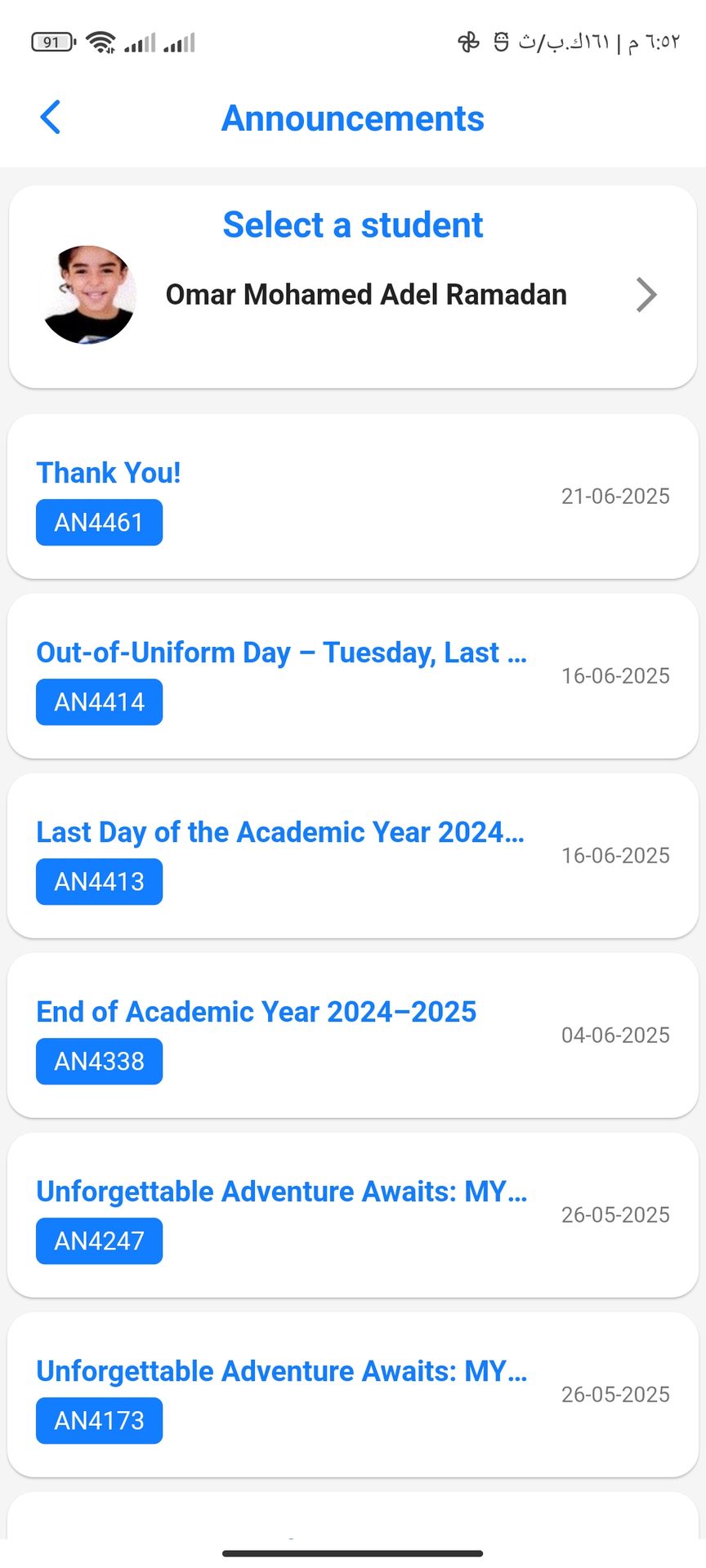Tap the AN4338 badge
Screen dimensions: 706x1568
[x=99, y=1062]
